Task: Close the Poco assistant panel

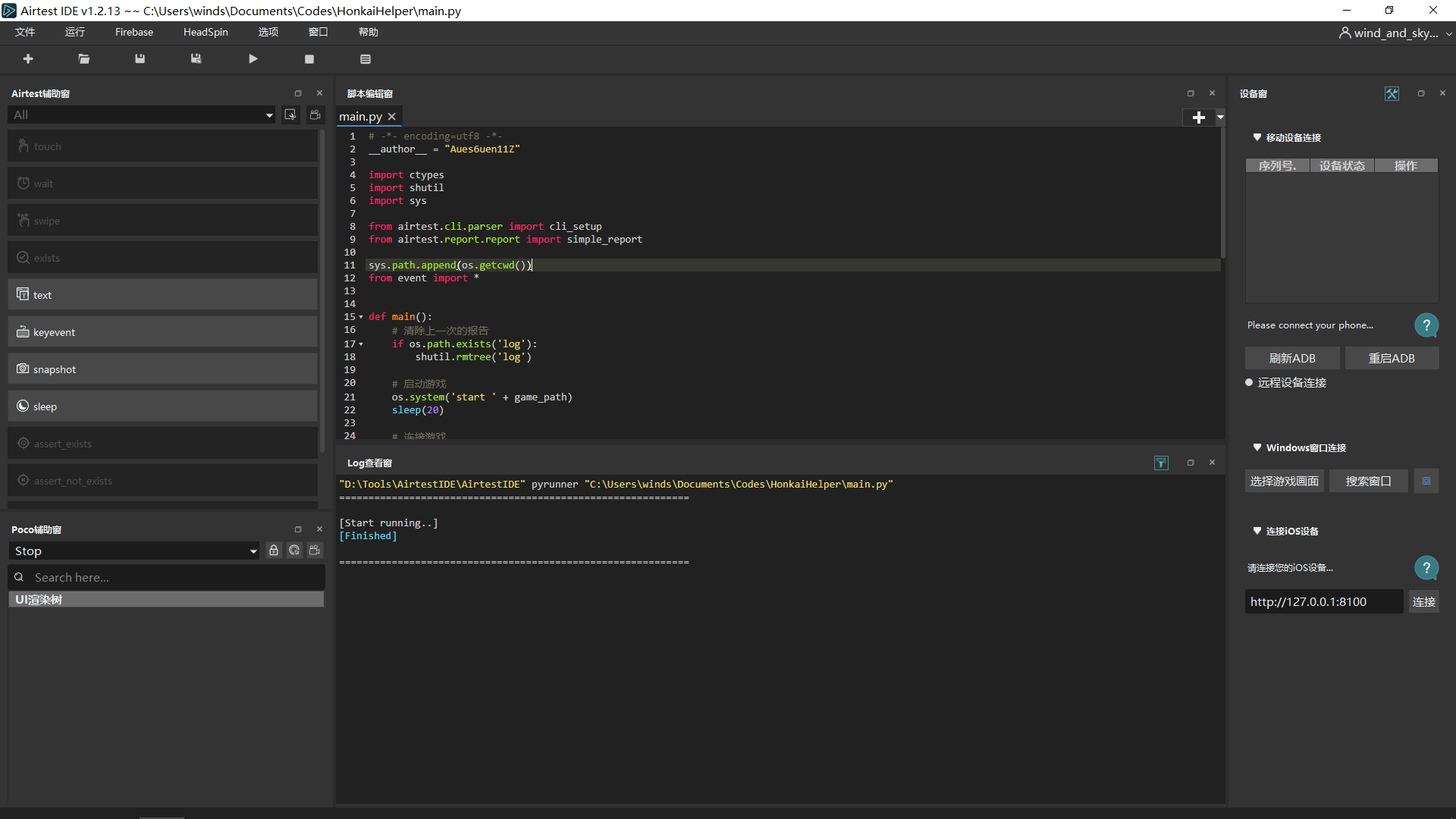Action: (x=319, y=529)
